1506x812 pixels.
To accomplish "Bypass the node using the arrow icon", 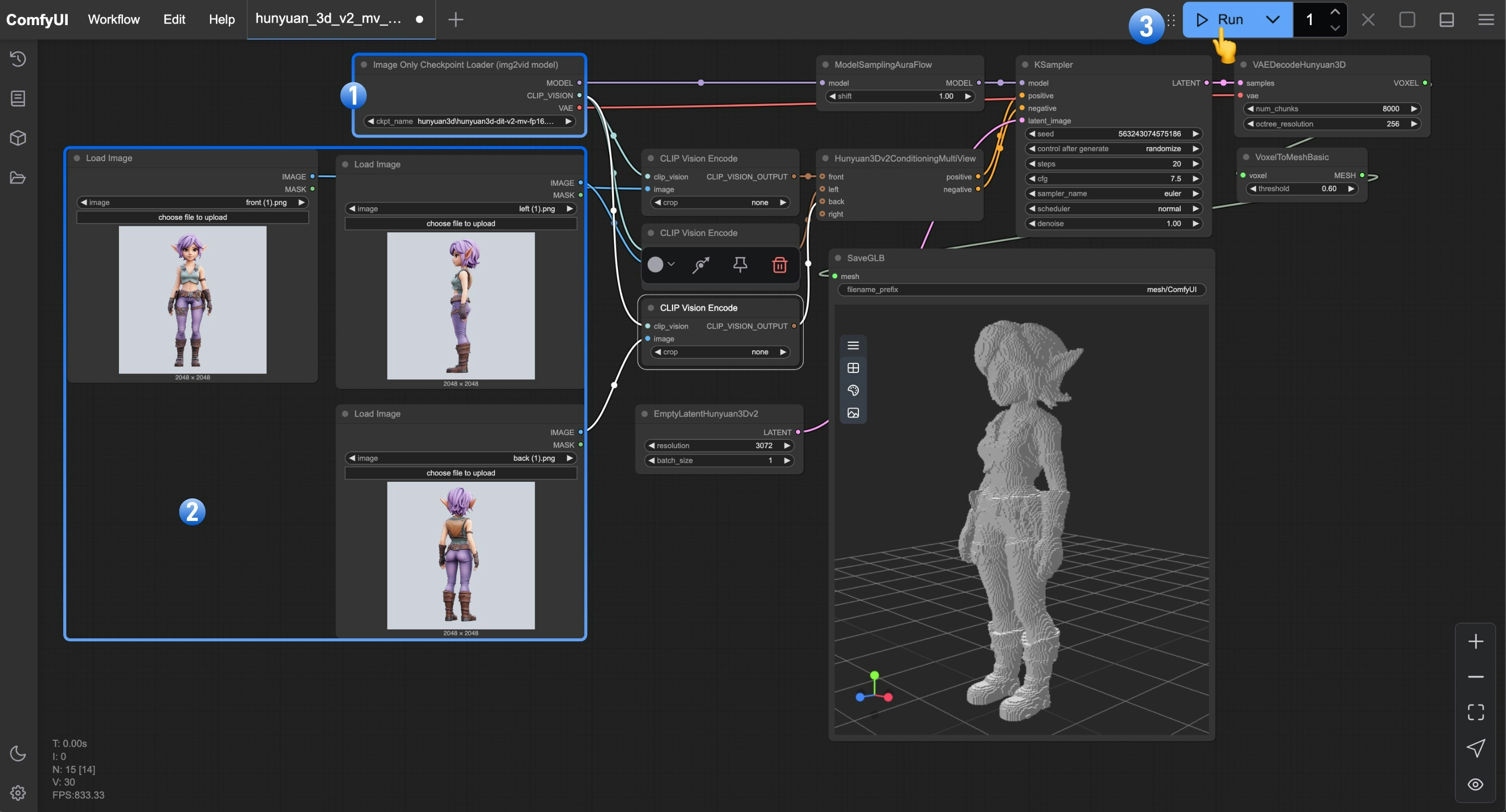I will (x=700, y=264).
